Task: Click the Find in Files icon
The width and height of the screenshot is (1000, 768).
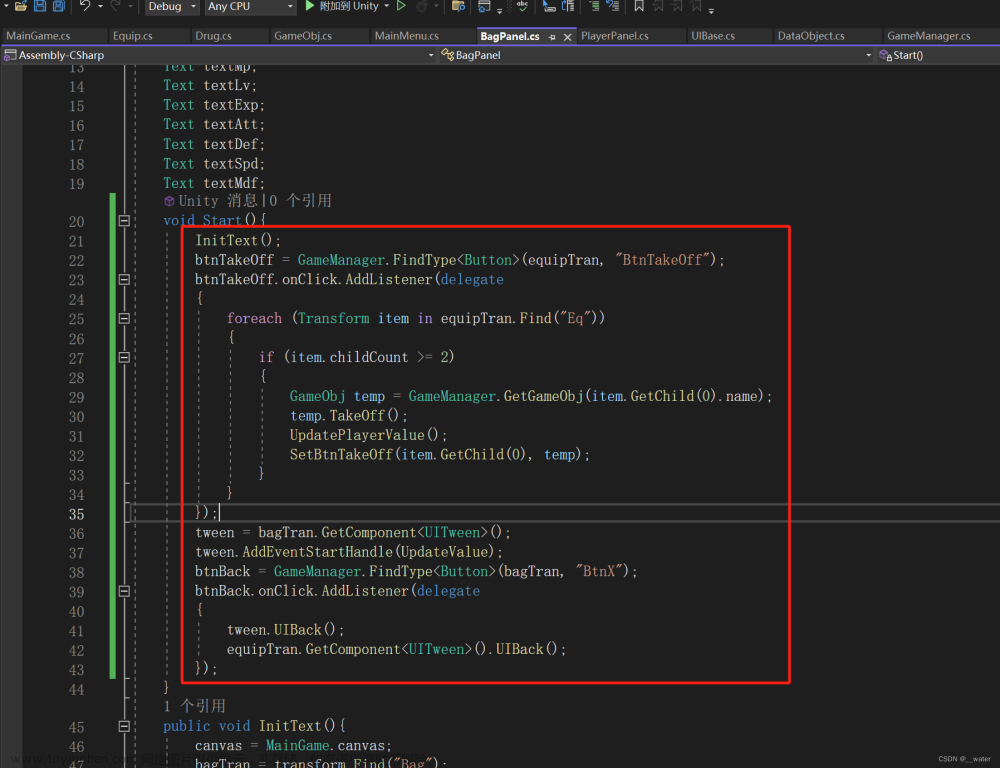Action: [458, 6]
